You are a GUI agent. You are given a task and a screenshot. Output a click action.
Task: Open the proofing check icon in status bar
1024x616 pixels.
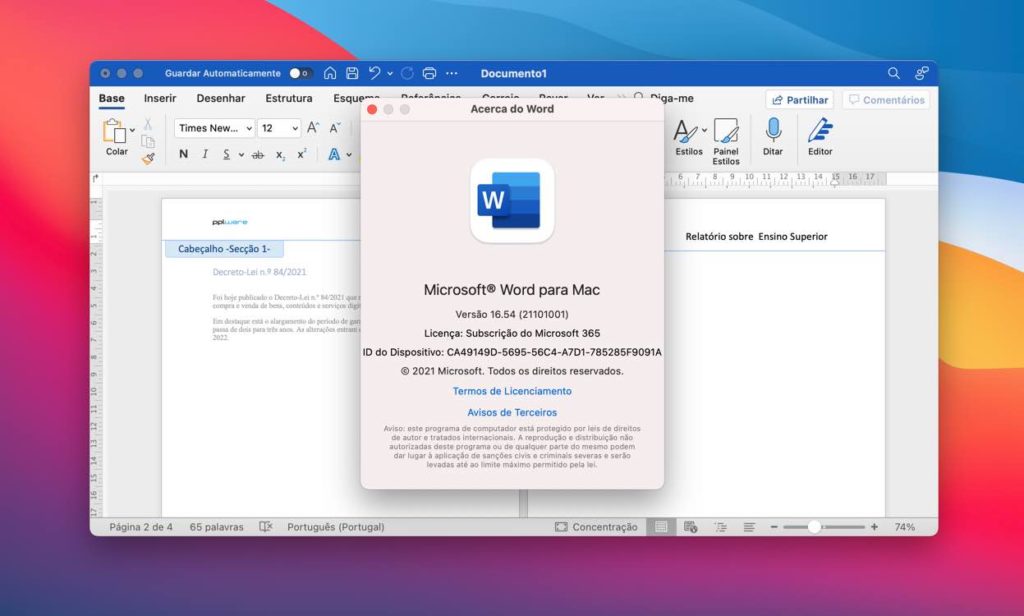(265, 527)
